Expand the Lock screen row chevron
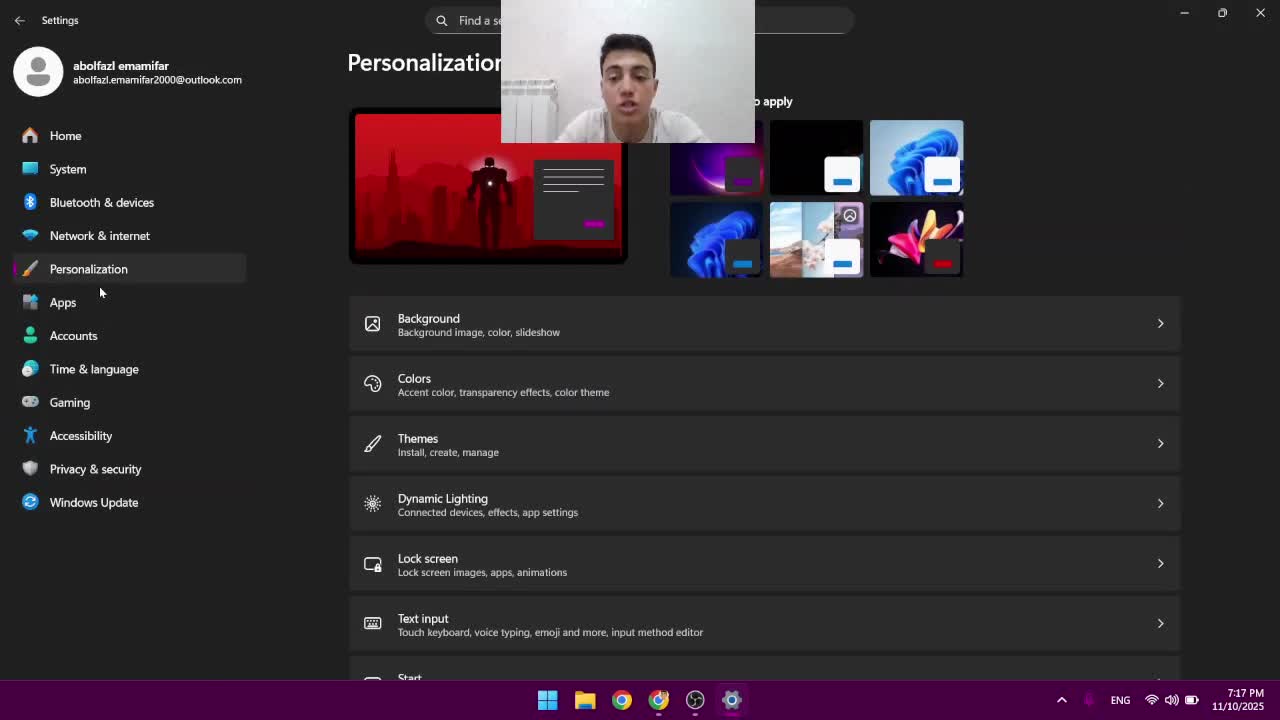The height and width of the screenshot is (720, 1280). 1160,564
